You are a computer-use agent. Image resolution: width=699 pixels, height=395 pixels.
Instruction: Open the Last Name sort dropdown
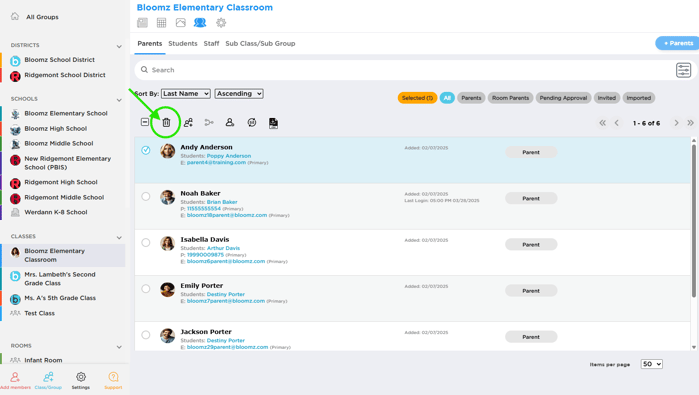(186, 94)
